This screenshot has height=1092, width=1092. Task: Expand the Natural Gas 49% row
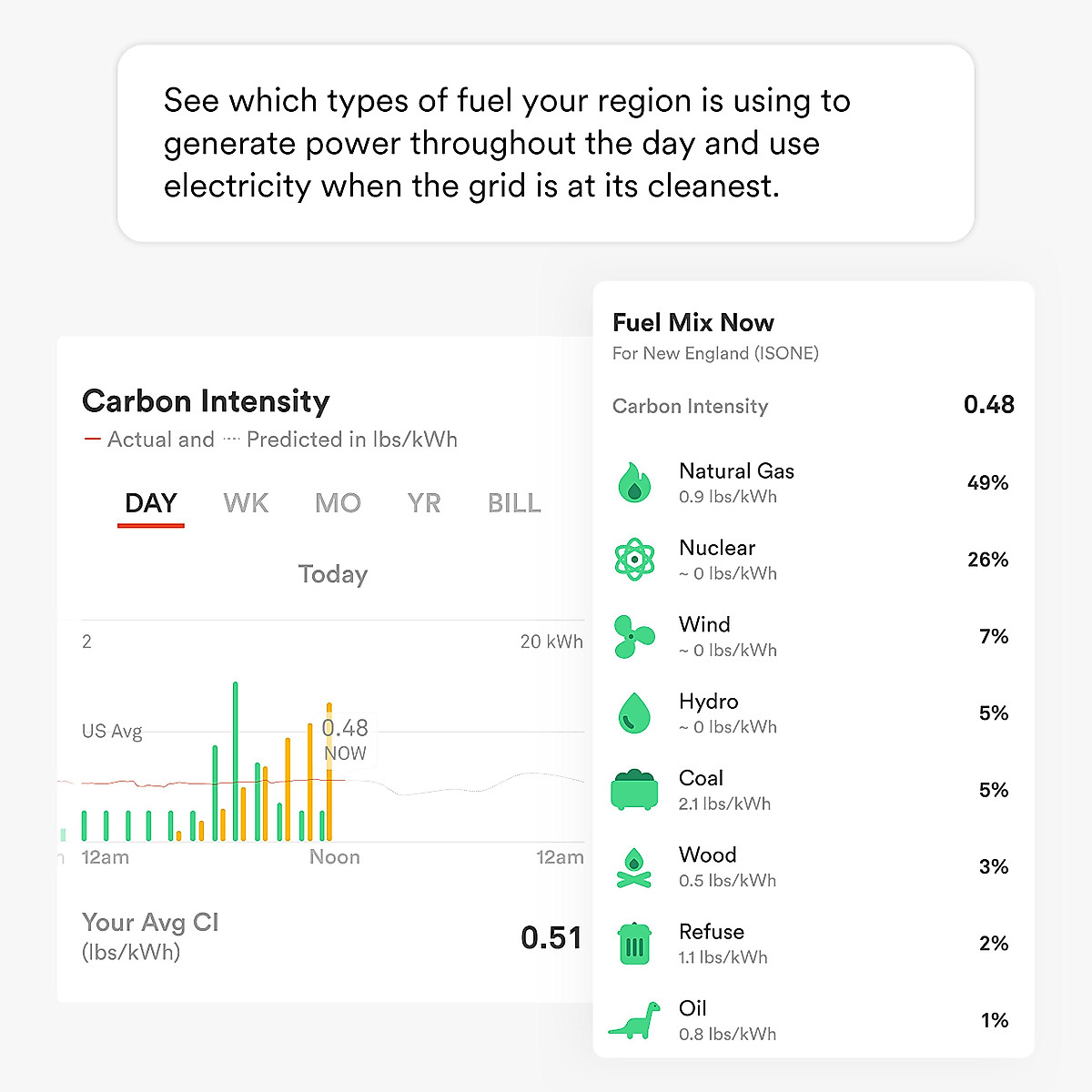(819, 483)
